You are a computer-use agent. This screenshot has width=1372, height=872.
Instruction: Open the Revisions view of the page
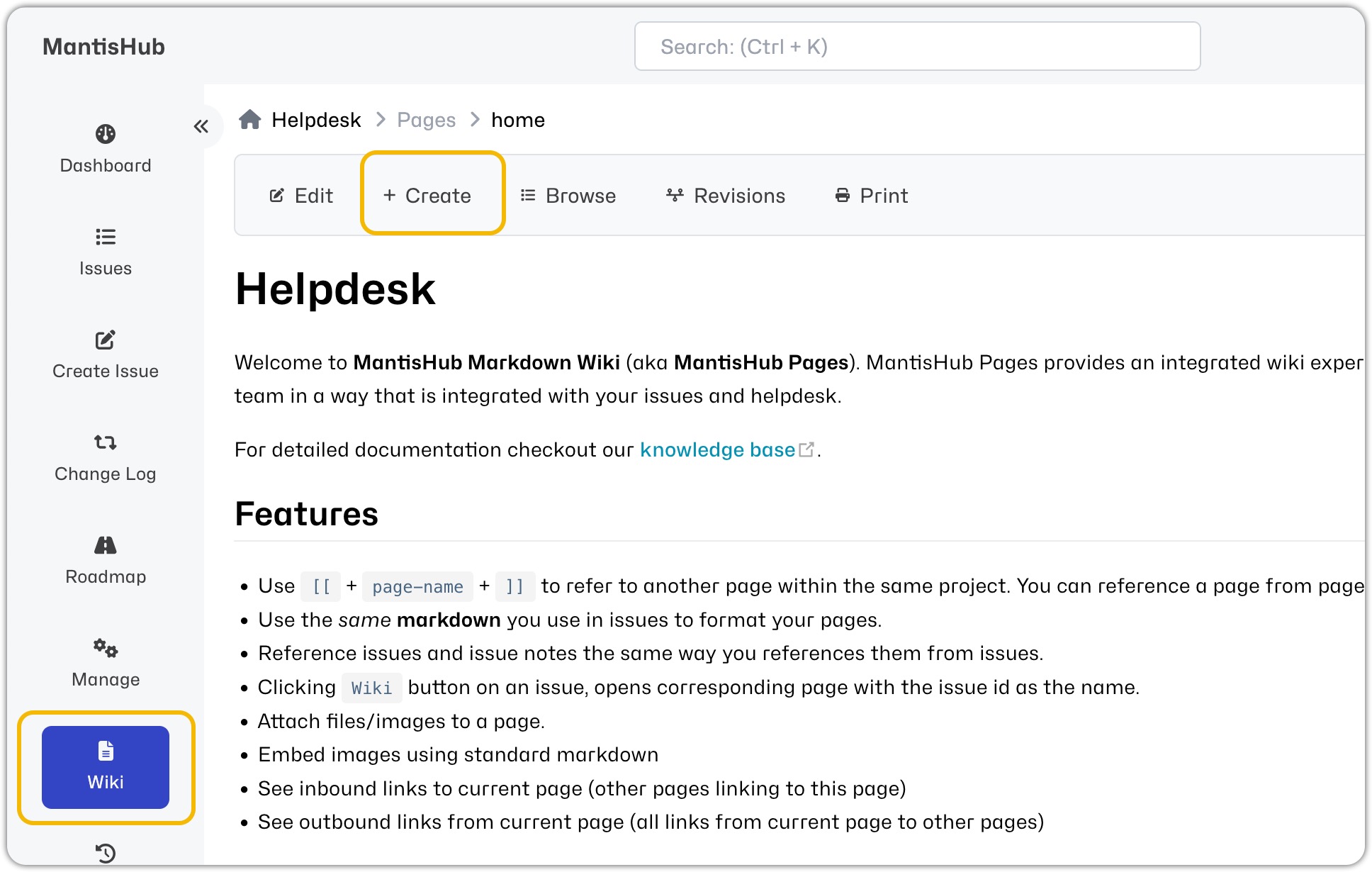point(726,196)
